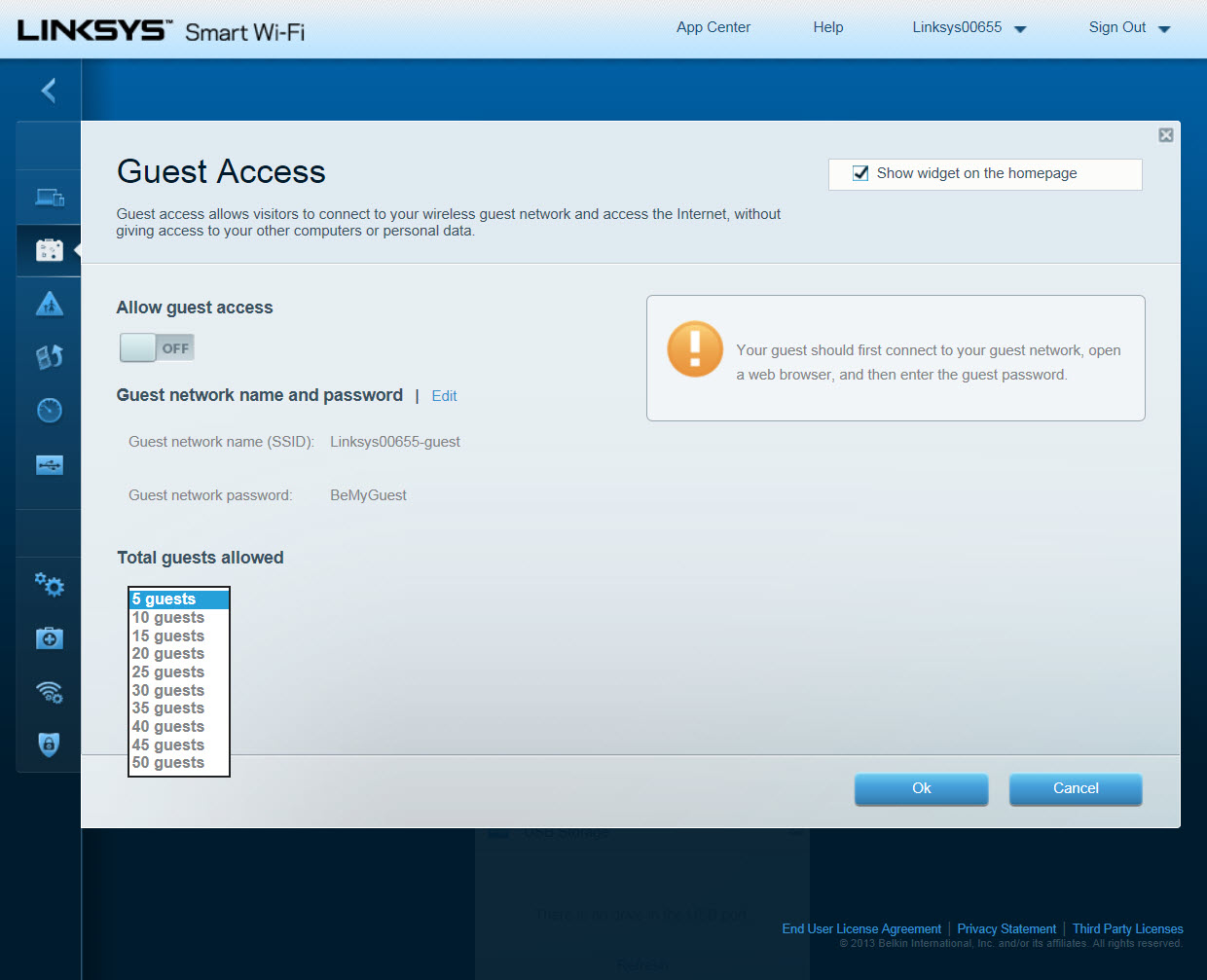The height and width of the screenshot is (980, 1207).
Task: Close the Guest Access dialog
Action: tap(1166, 135)
